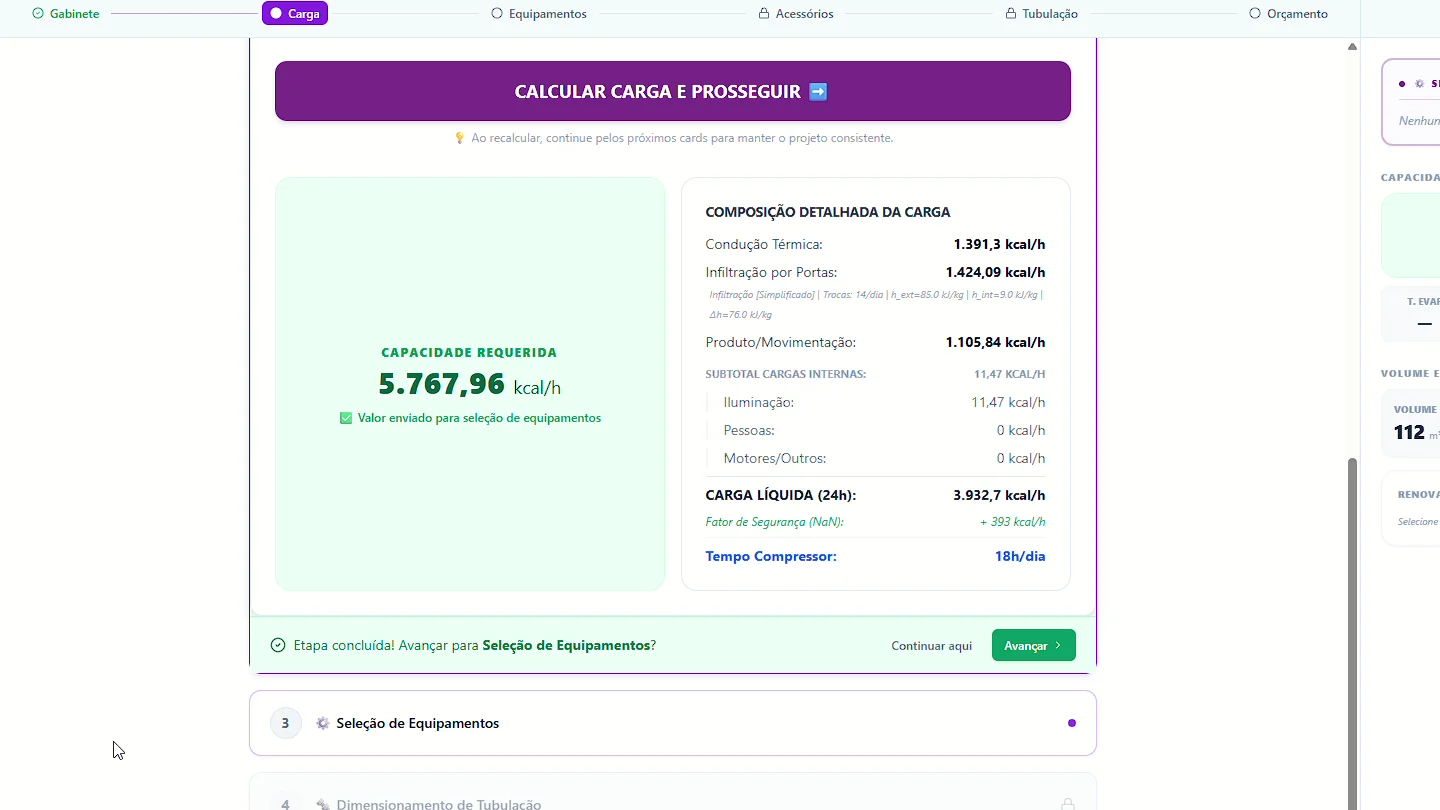The width and height of the screenshot is (1440, 810).
Task: Click the Motores/Outros row
Action: pos(876,458)
